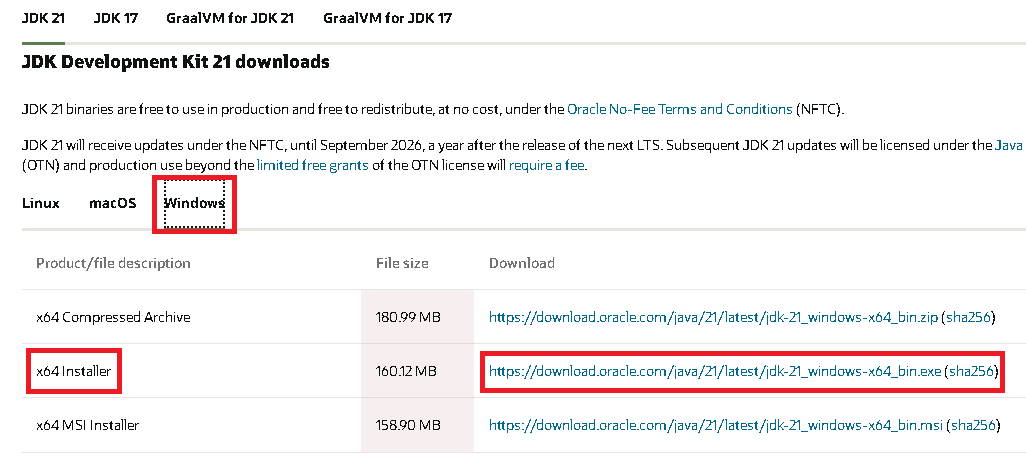Open the JDK 17 tab

[115, 19]
